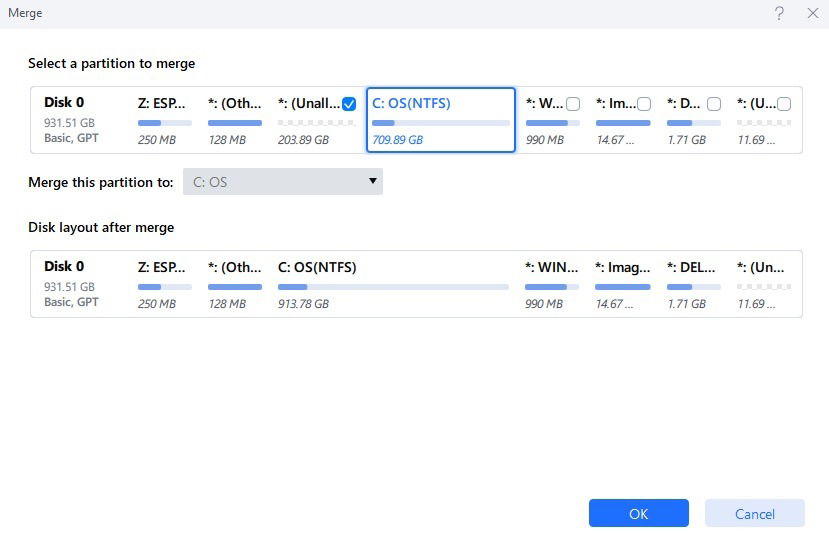This screenshot has width=829, height=547.
Task: Click the C: OS usage bar in top disk
Action: point(441,123)
